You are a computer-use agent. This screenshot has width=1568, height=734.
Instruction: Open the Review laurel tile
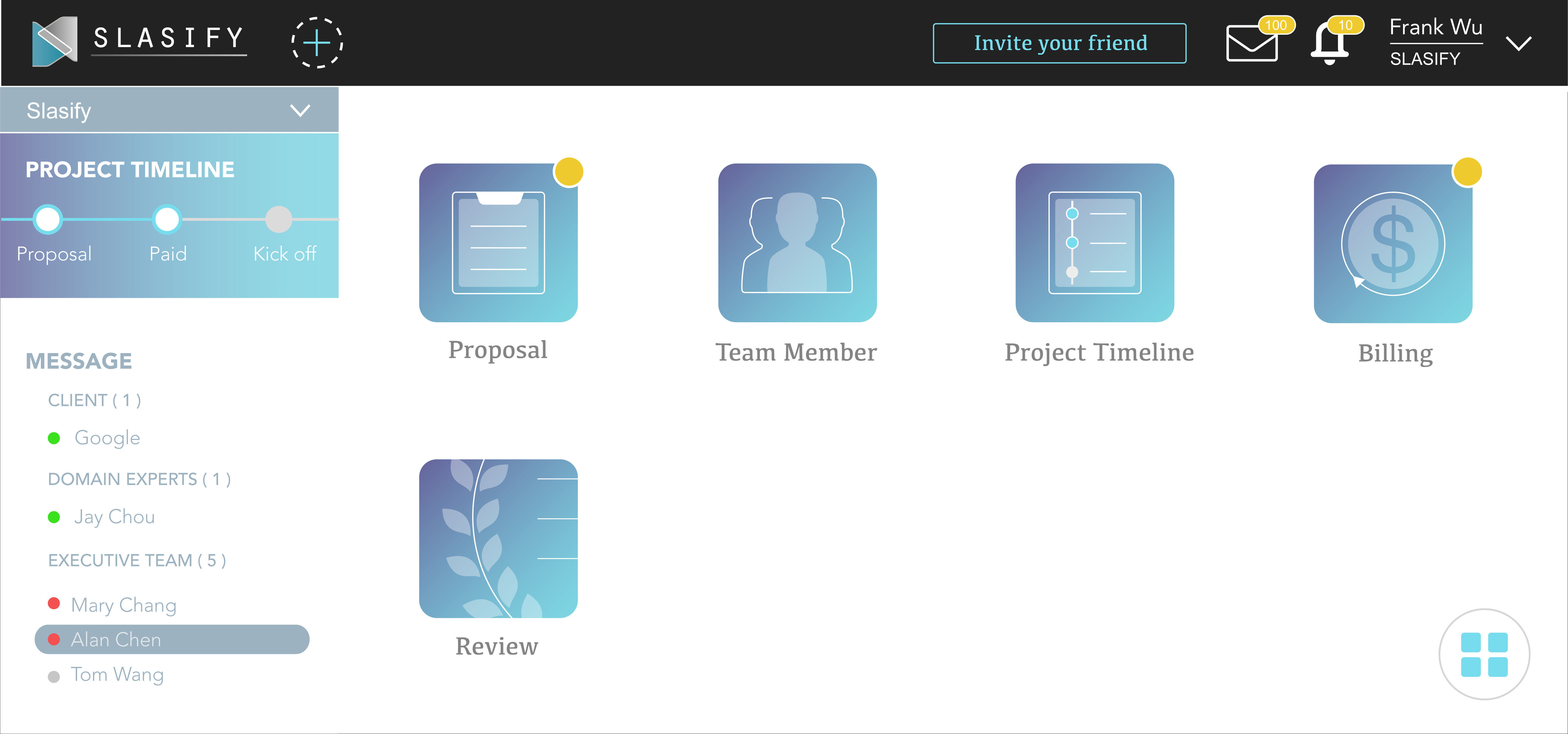498,539
